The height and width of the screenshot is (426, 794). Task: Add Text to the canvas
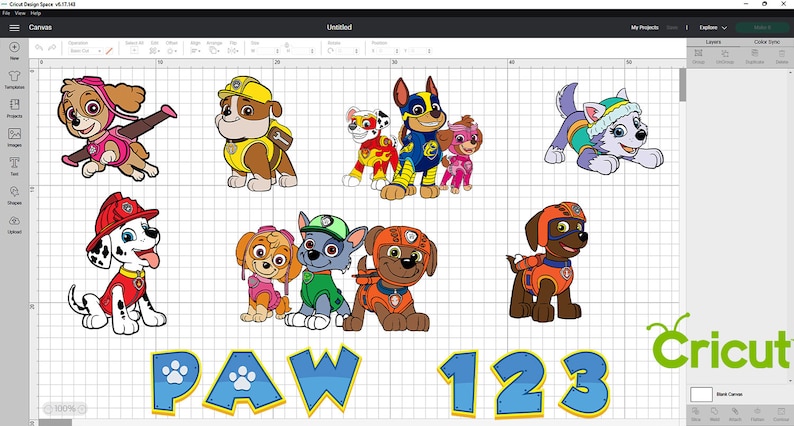(x=14, y=166)
